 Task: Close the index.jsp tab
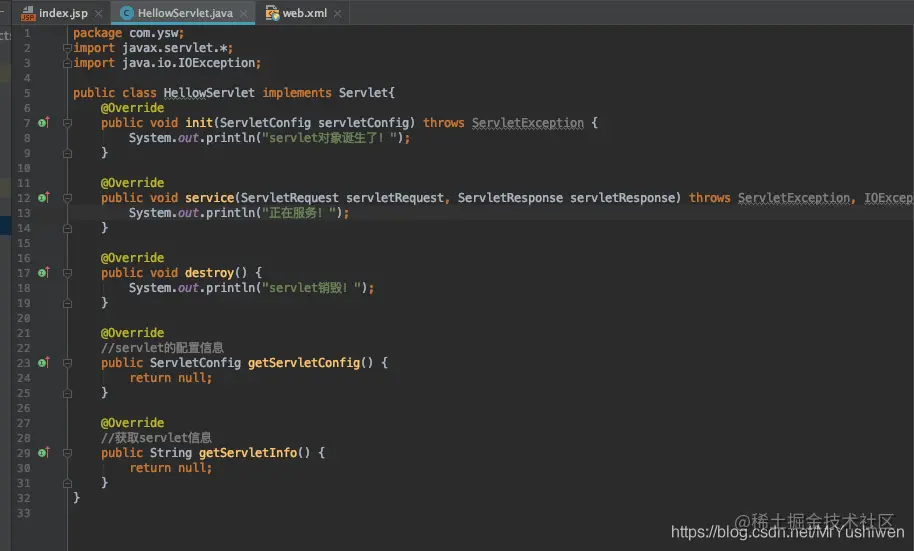coord(99,13)
